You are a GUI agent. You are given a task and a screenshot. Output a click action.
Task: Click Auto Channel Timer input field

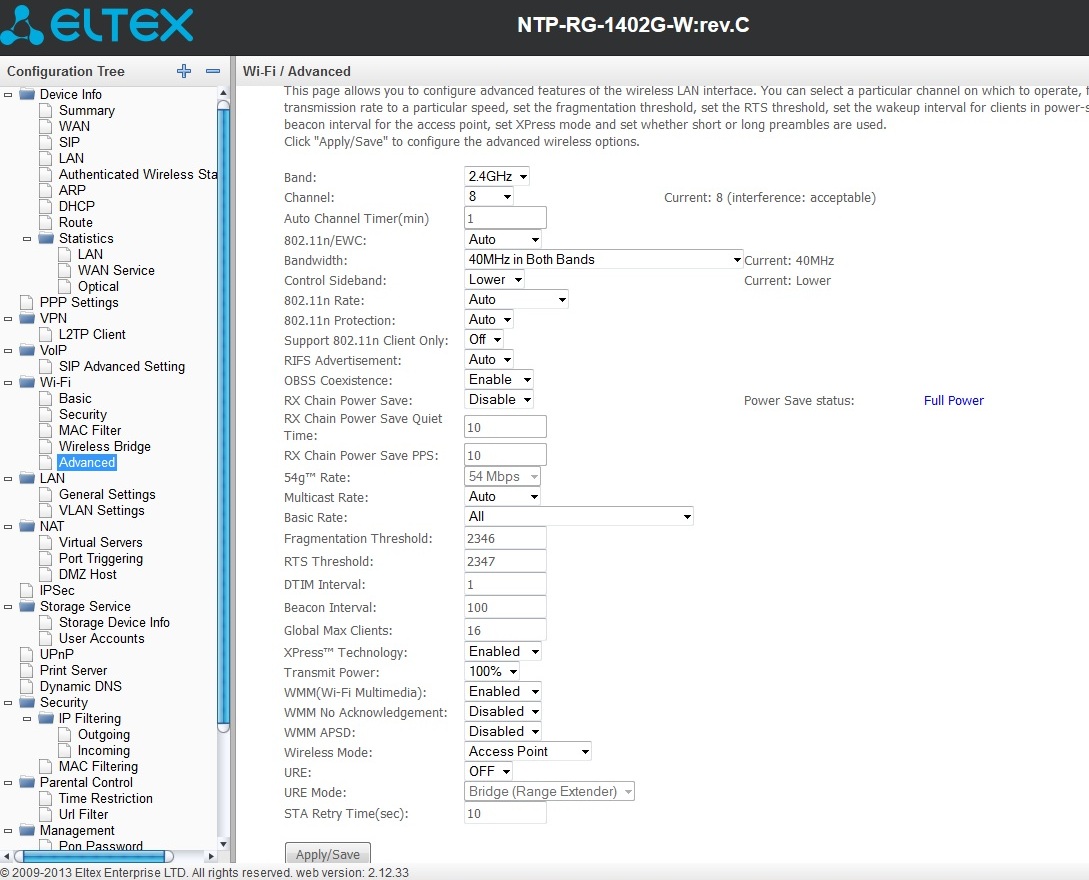(505, 218)
